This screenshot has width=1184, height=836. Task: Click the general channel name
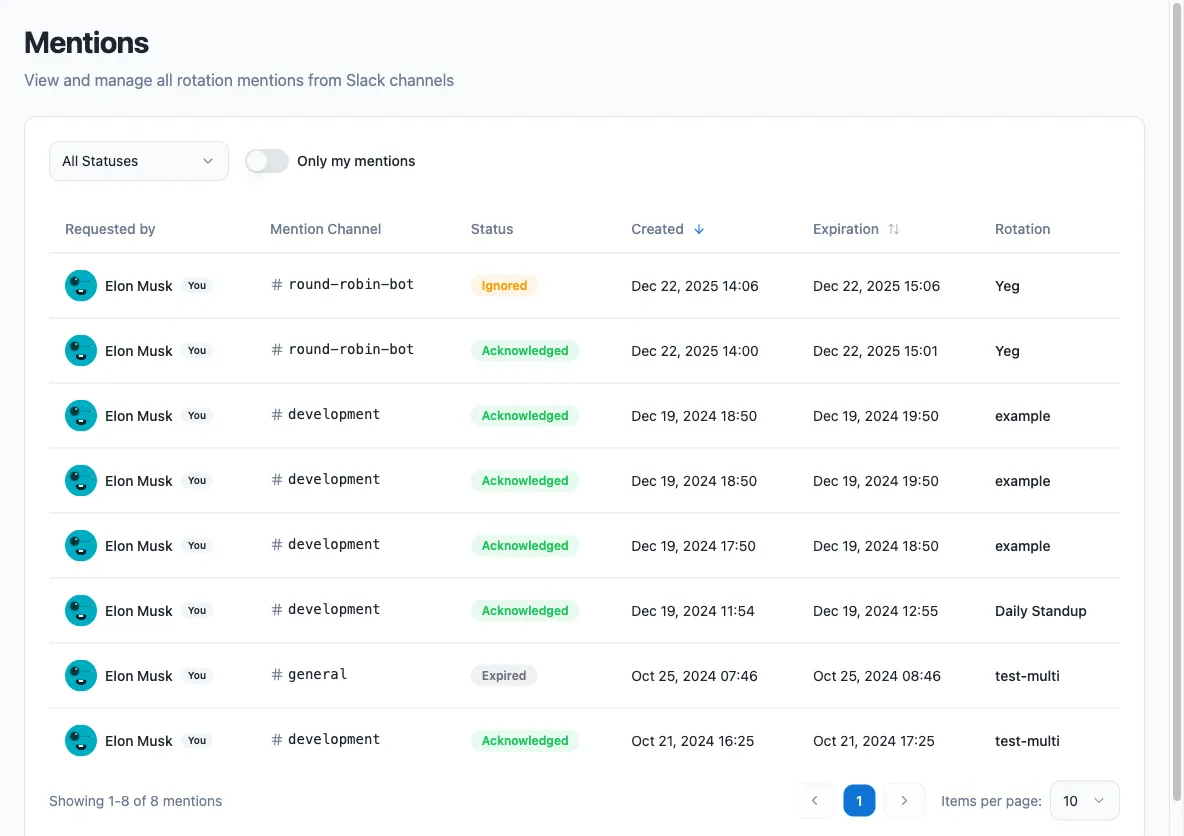click(317, 674)
